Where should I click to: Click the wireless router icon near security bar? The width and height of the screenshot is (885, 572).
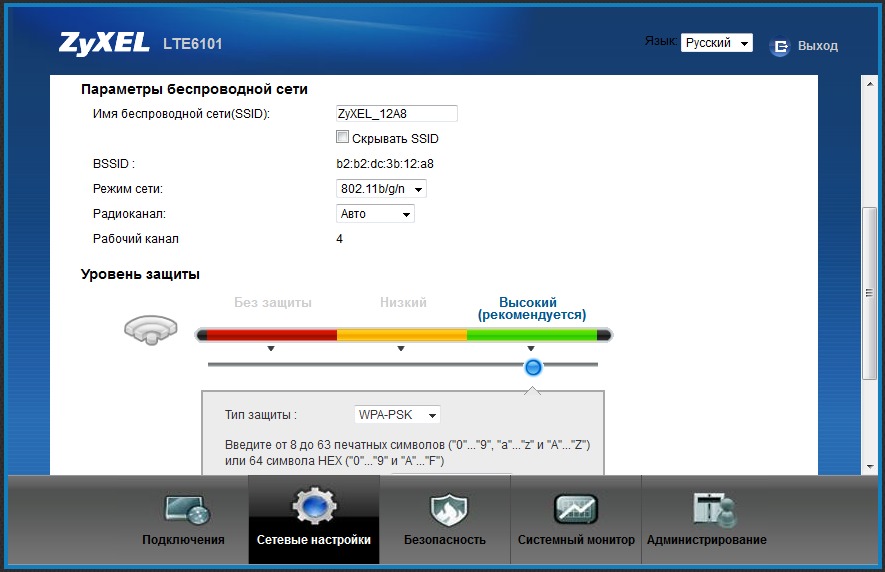(151, 330)
